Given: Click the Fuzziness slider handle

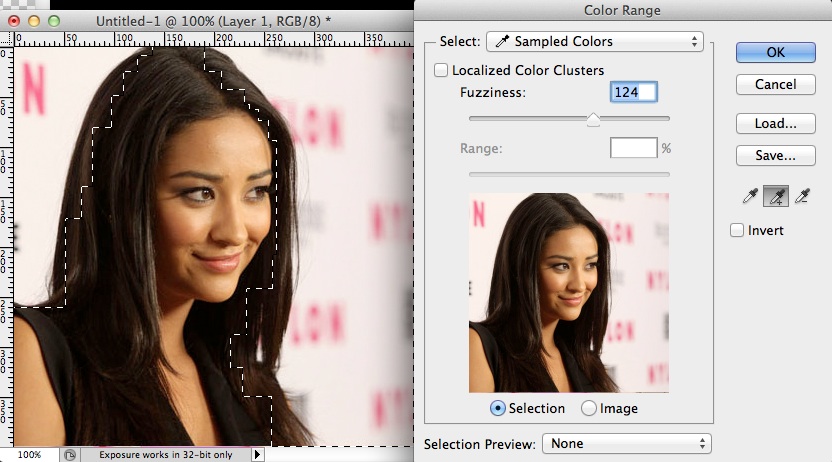Looking at the screenshot, I should click(x=593, y=120).
